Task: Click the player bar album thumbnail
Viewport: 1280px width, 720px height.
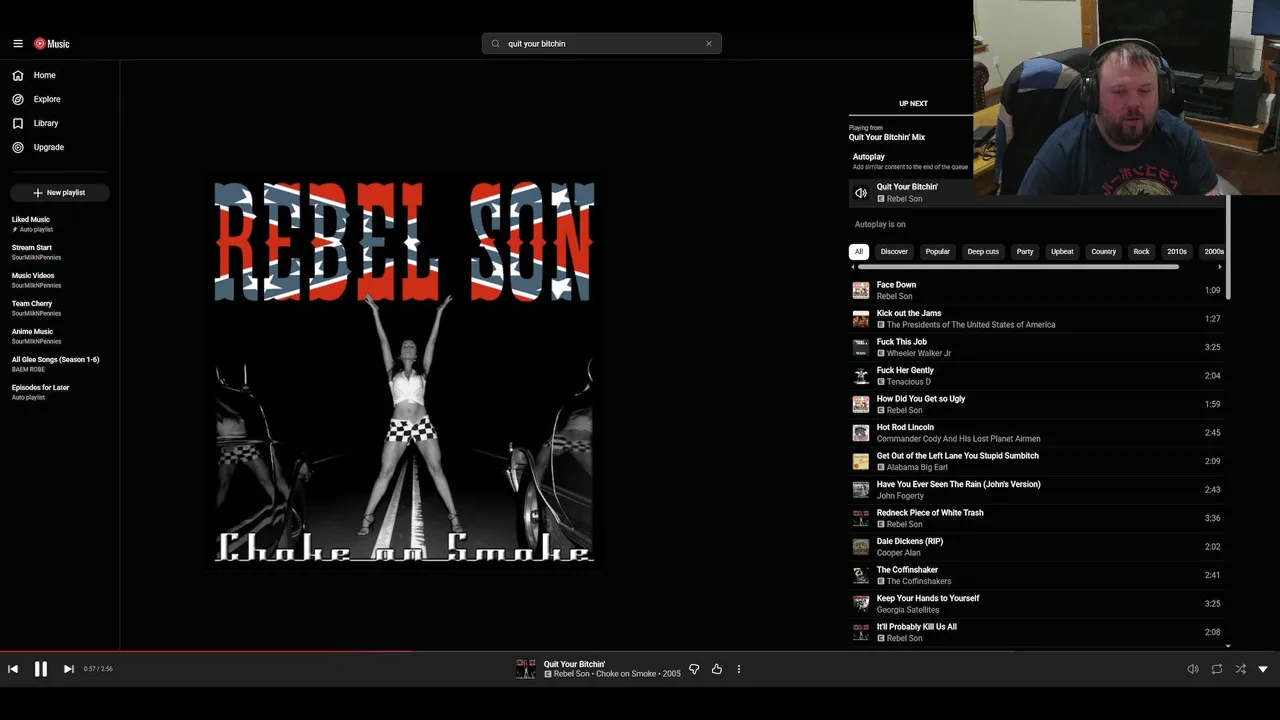Action: [x=525, y=669]
